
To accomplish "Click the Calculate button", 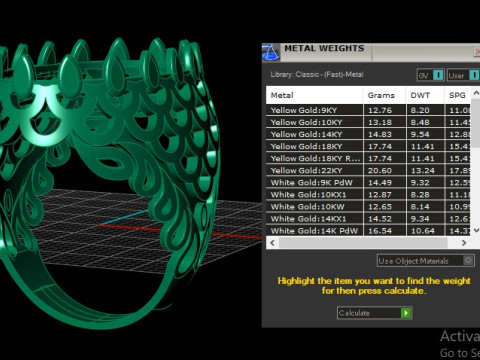I will (374, 313).
